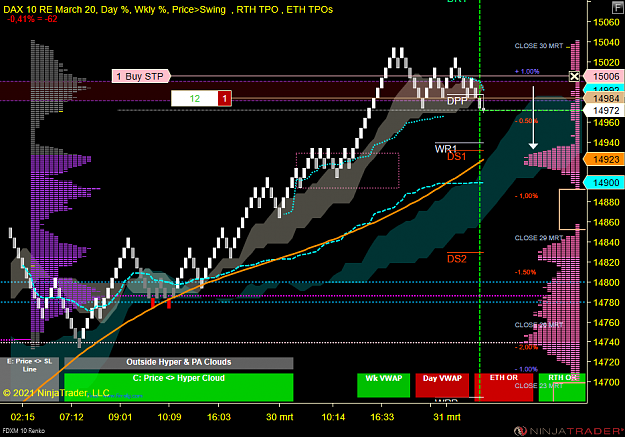Click the ETH OR red status box
Image resolution: width=625 pixels, height=437 pixels.
coord(503,387)
